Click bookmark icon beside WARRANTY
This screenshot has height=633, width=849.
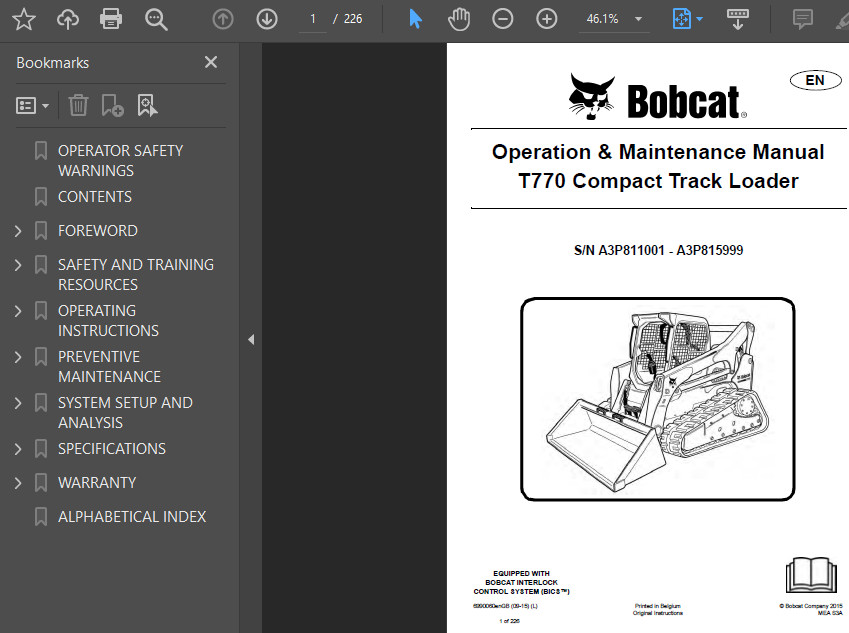[x=41, y=482]
